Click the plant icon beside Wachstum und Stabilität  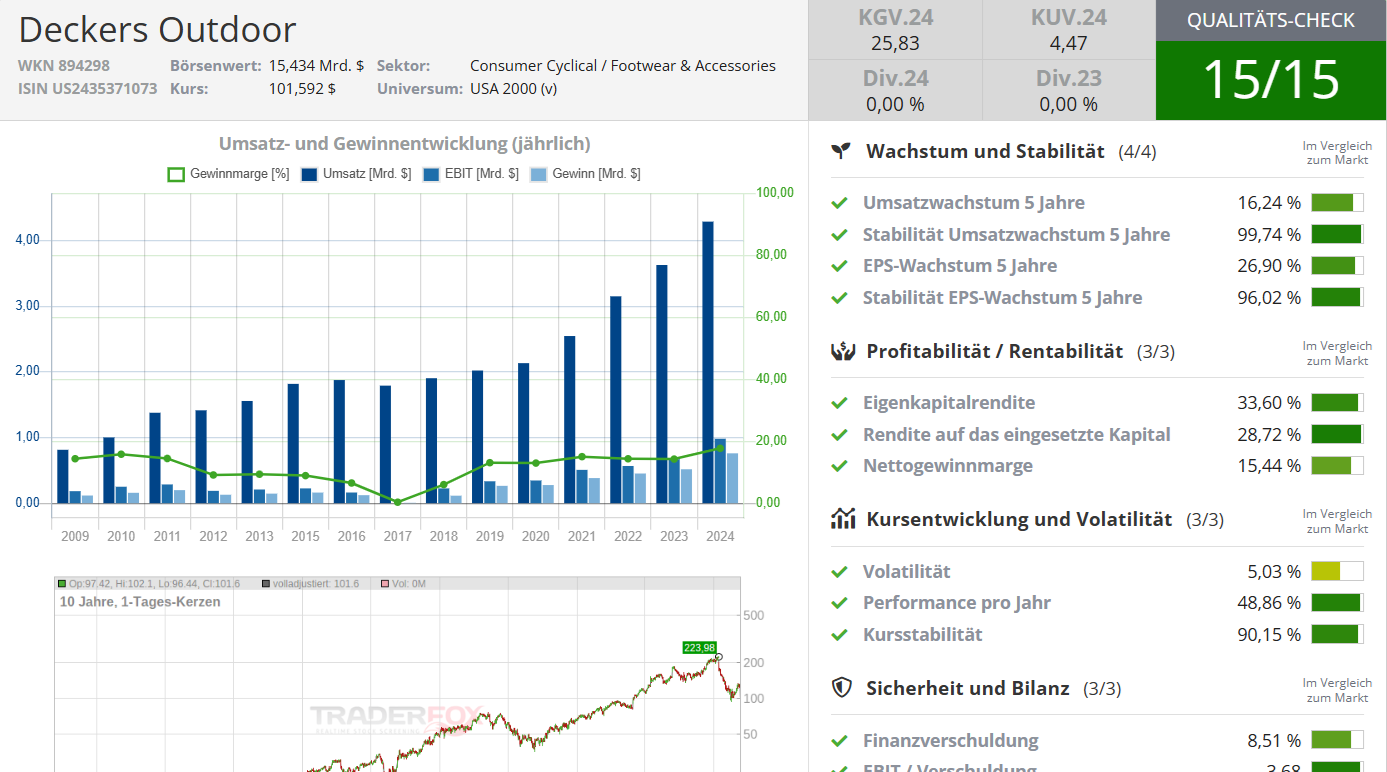[842, 151]
